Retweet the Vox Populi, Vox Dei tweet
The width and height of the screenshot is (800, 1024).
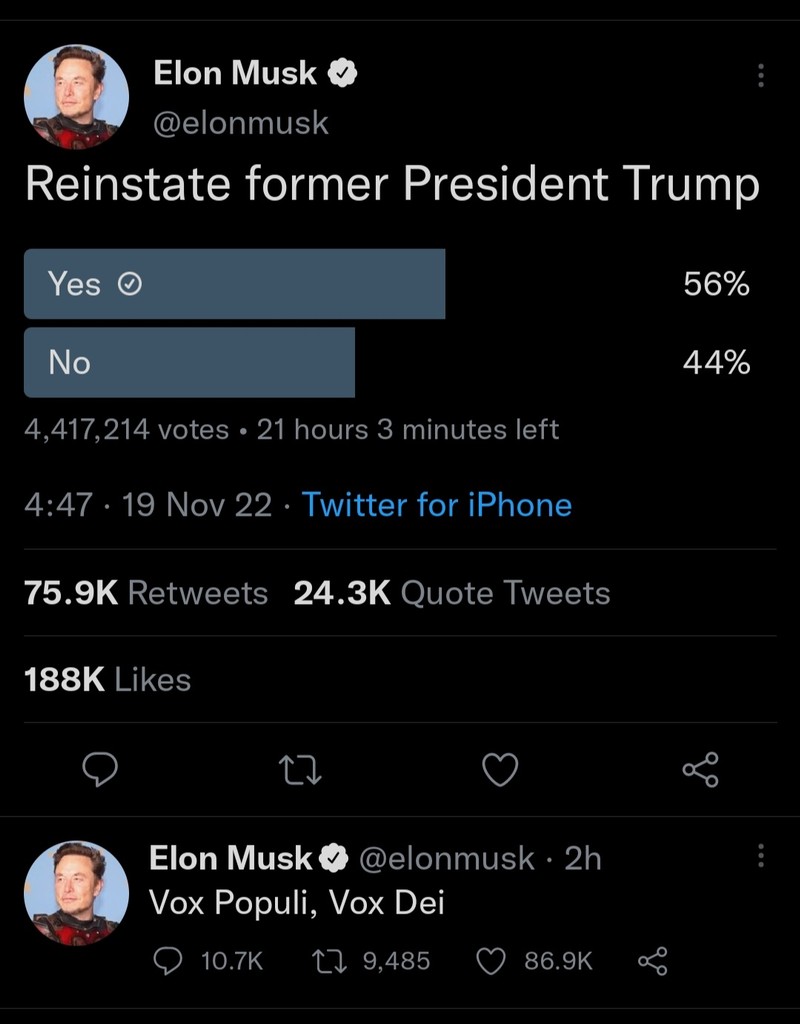[x=326, y=961]
